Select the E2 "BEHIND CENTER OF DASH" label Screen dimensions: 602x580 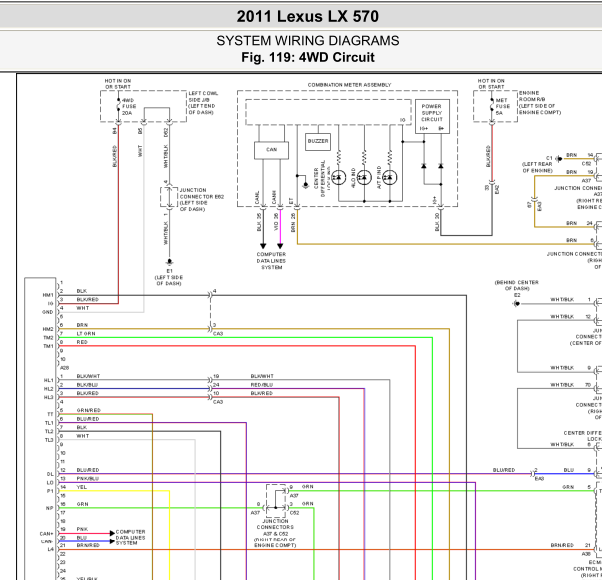click(x=517, y=289)
